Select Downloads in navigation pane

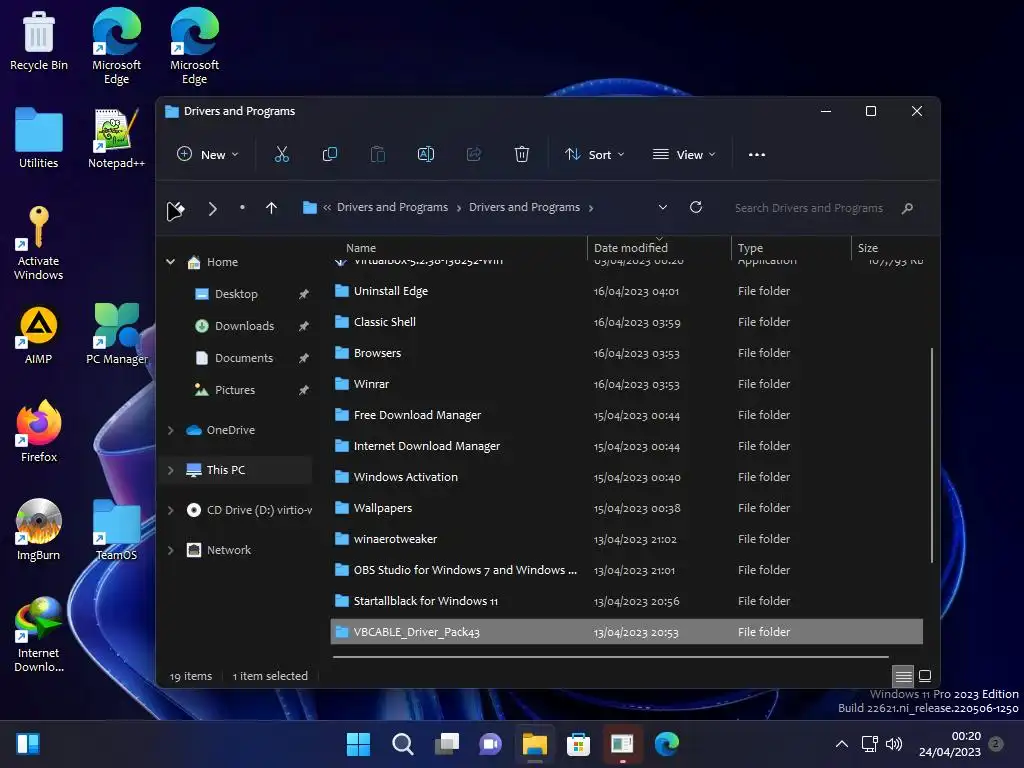click(x=244, y=326)
